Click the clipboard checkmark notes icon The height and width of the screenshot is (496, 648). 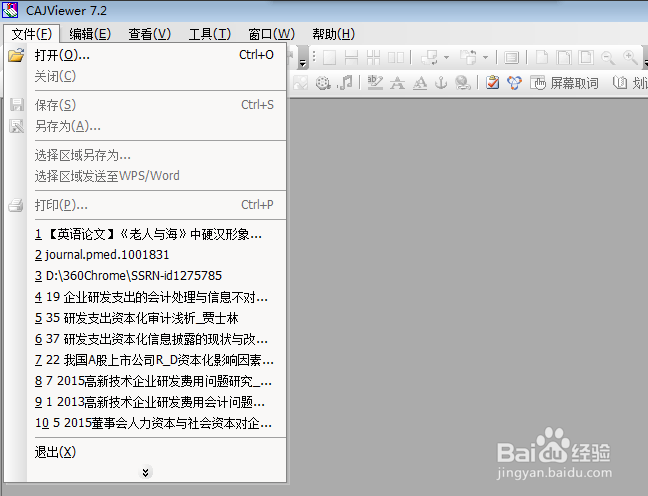492,83
